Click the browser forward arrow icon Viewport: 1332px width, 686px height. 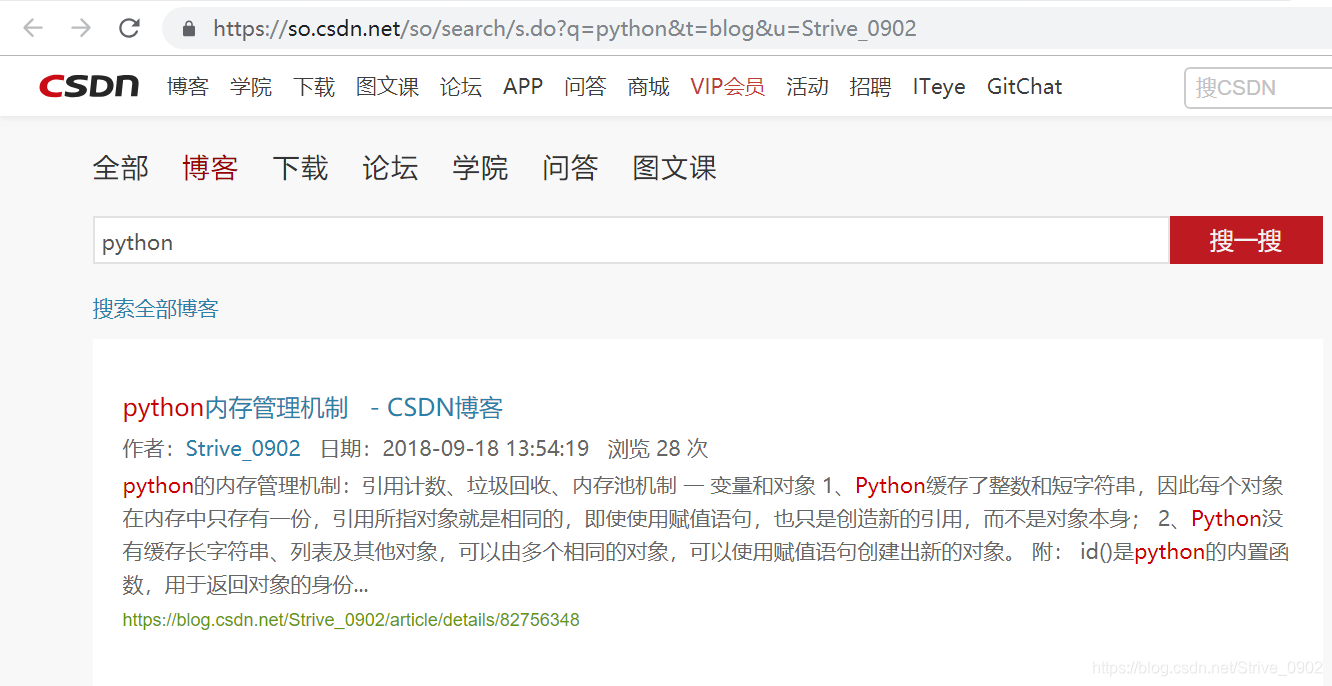click(x=81, y=28)
